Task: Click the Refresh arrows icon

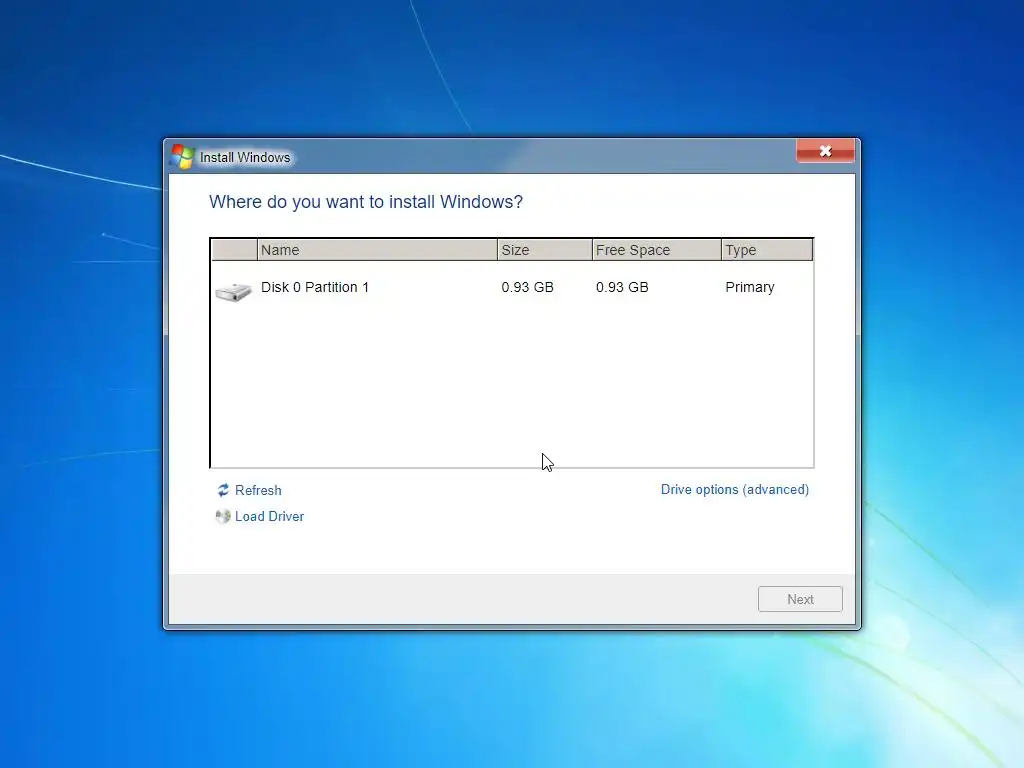Action: 223,490
